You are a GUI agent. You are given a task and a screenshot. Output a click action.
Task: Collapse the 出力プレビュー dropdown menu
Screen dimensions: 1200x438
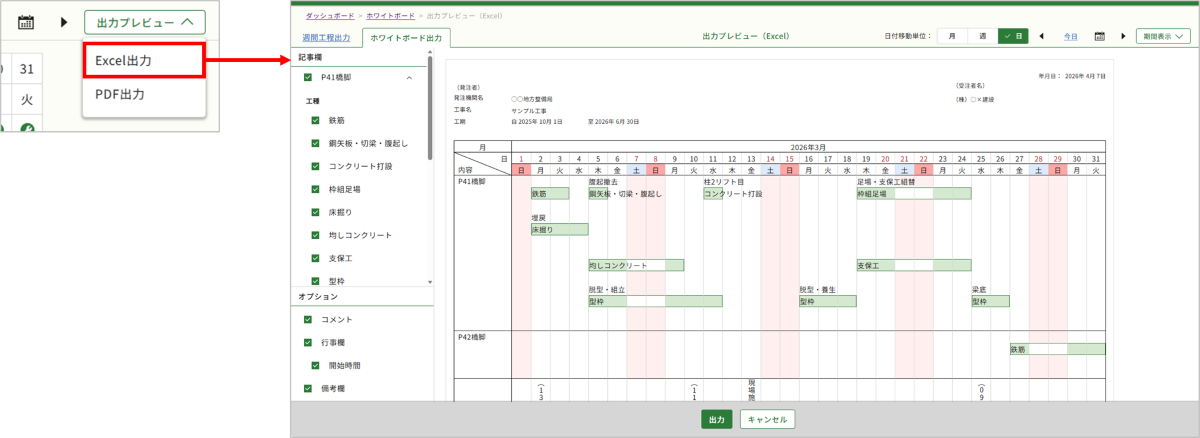click(145, 21)
